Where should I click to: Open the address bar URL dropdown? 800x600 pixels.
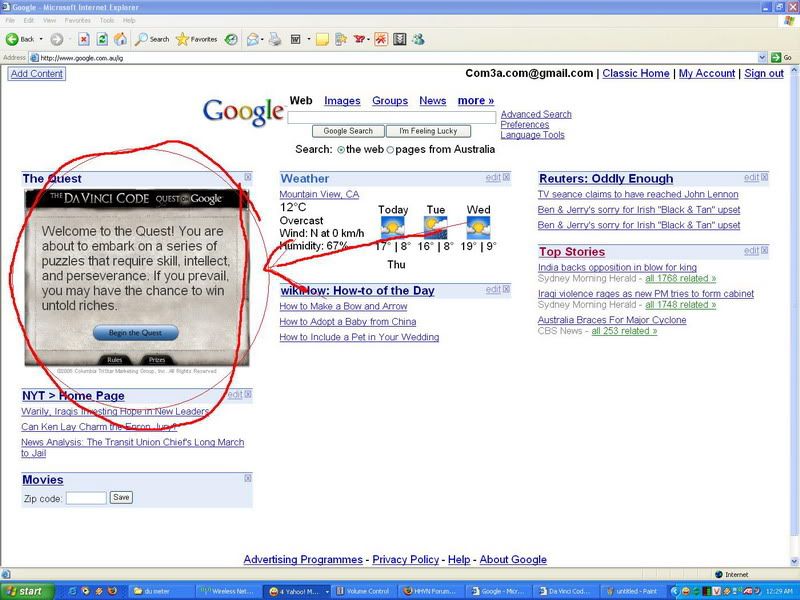click(762, 58)
